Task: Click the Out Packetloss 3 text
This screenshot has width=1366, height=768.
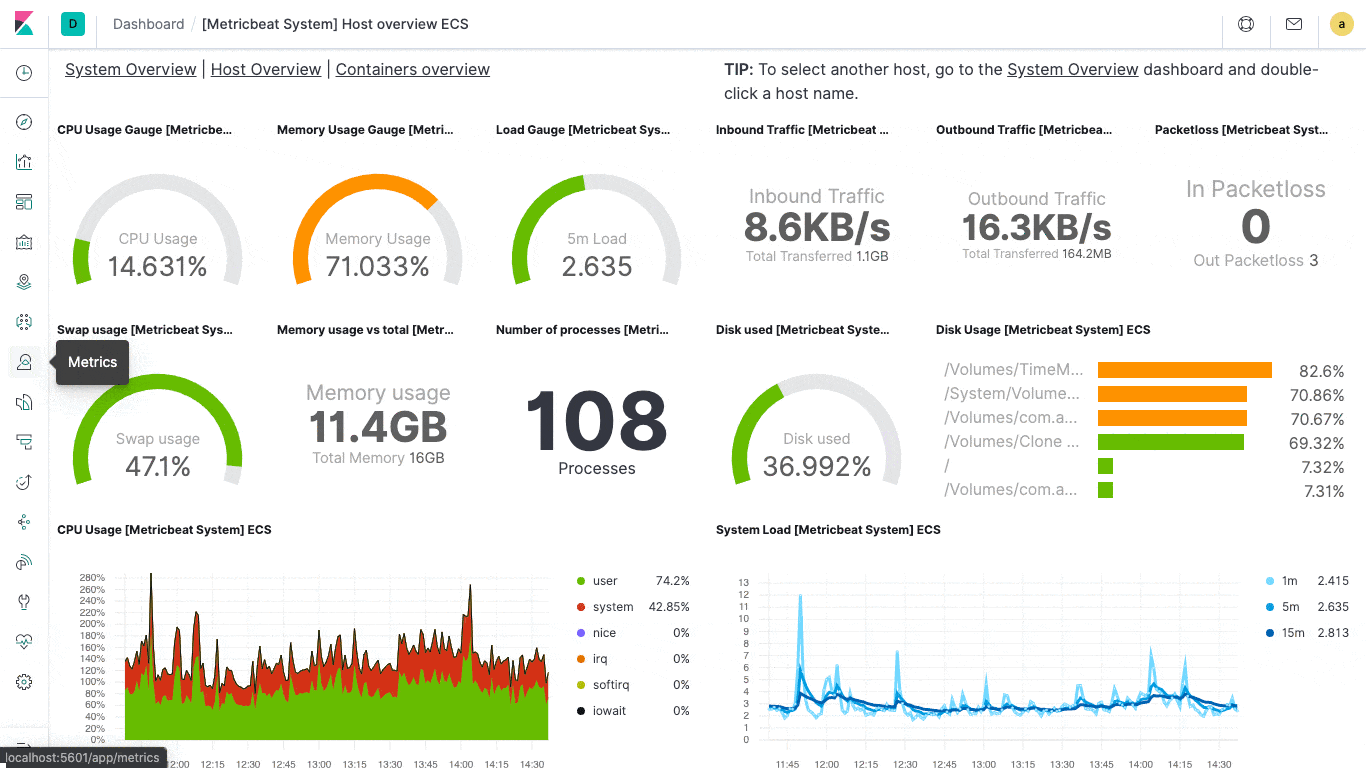Action: [x=1256, y=261]
